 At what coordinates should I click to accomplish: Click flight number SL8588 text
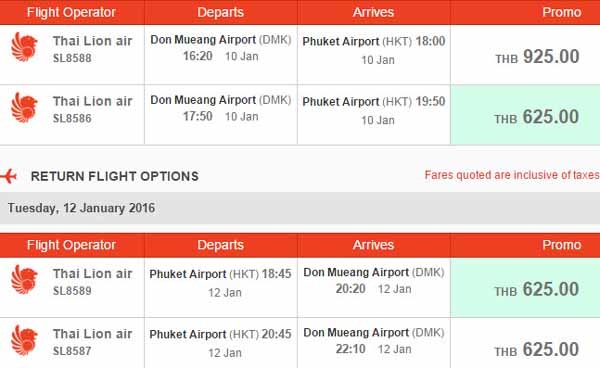click(x=72, y=58)
